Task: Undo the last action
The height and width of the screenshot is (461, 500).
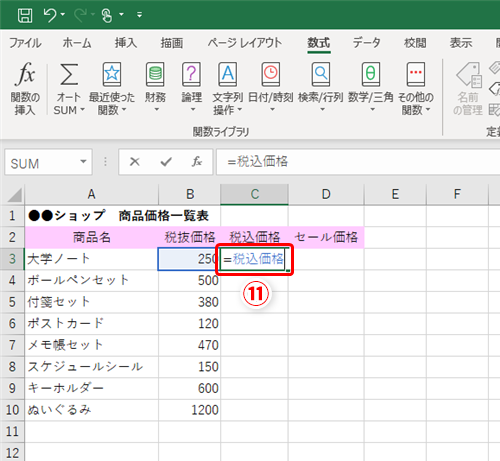Action: 50,15
